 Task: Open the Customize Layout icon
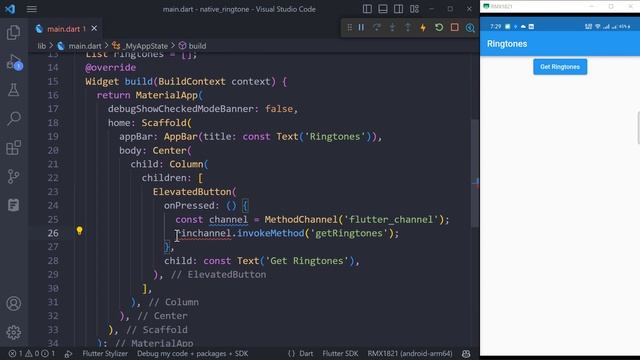click(414, 9)
